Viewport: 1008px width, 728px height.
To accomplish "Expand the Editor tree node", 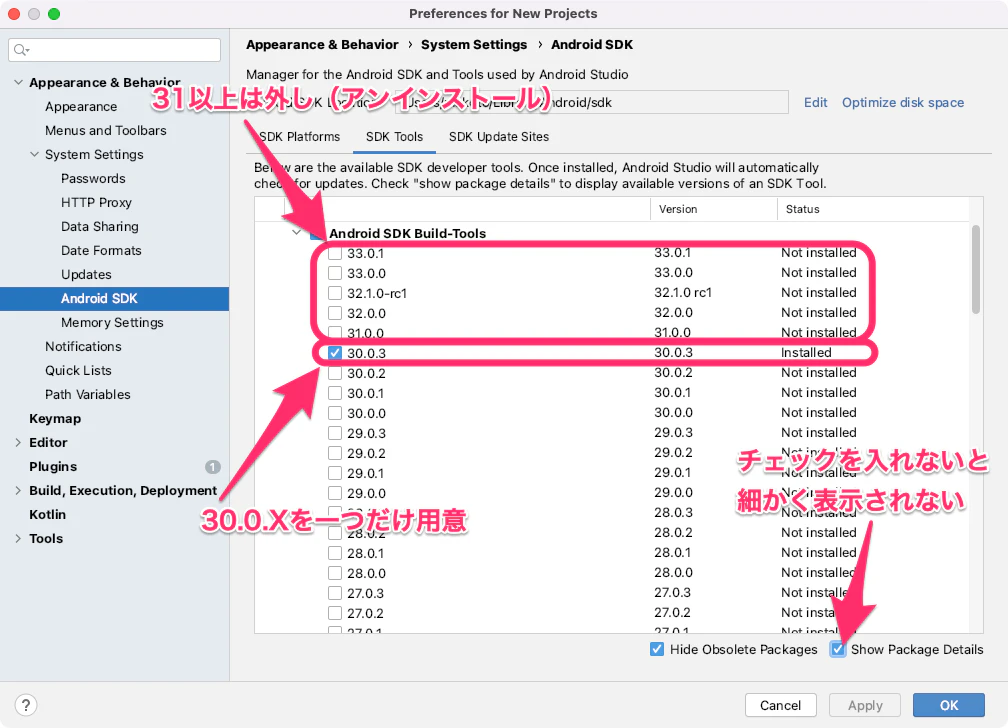I will point(18,442).
